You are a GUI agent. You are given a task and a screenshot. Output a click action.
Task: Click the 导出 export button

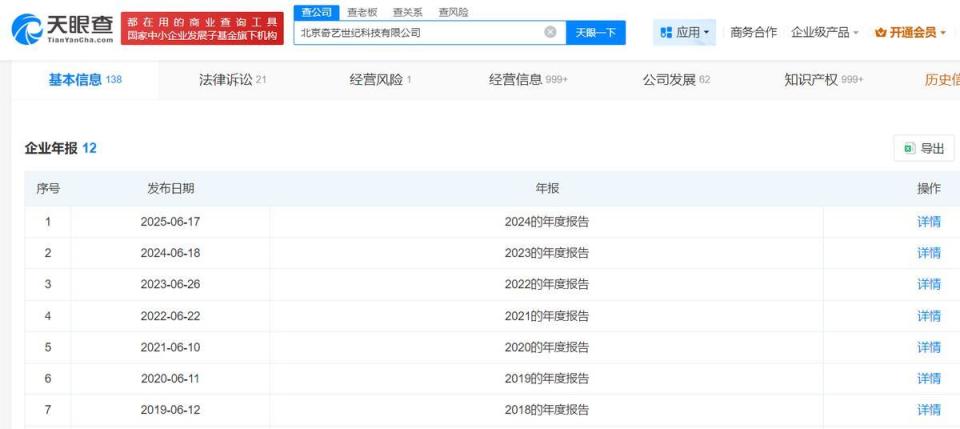pos(924,148)
